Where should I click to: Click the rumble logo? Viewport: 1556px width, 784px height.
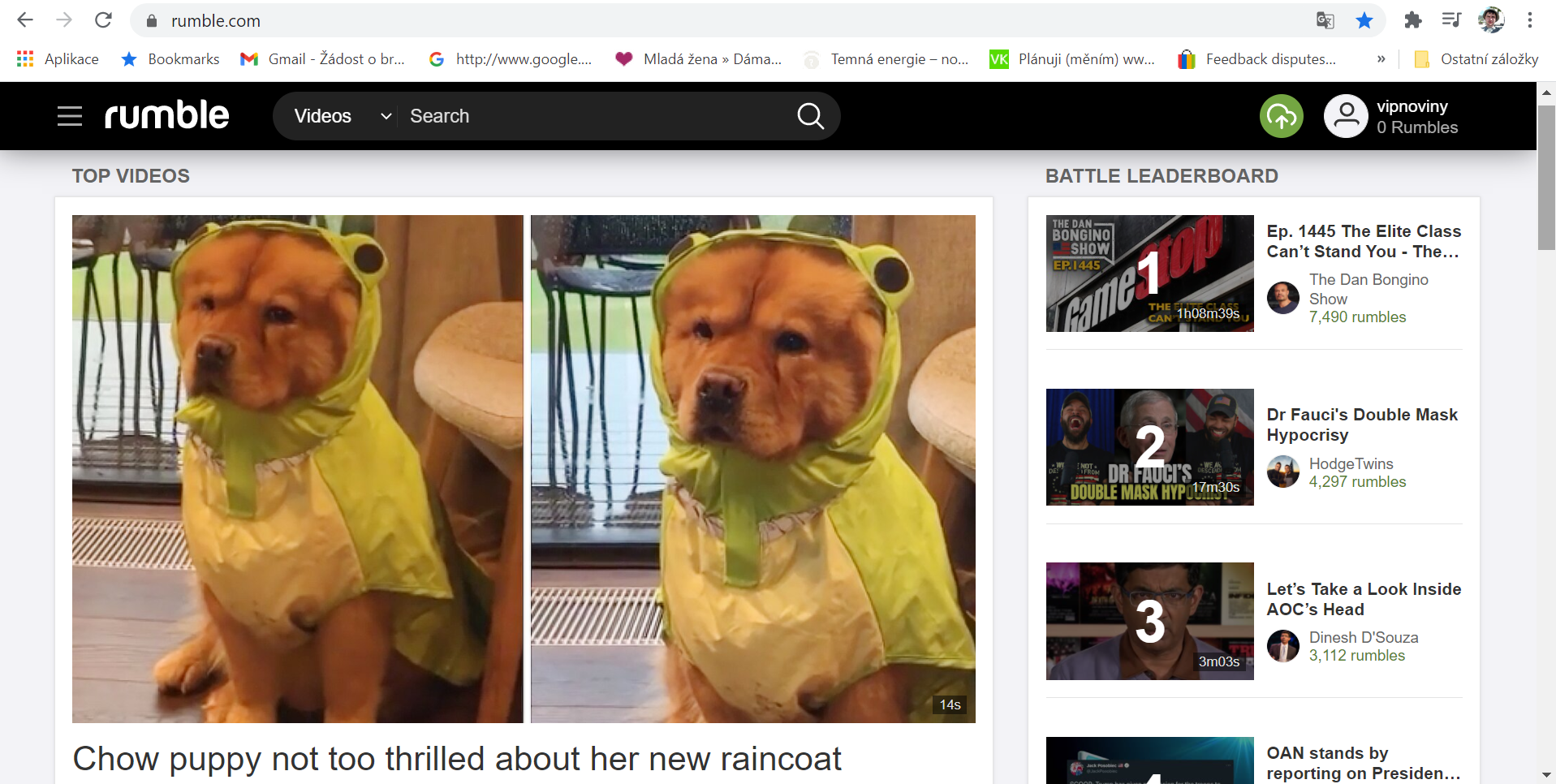pos(167,115)
